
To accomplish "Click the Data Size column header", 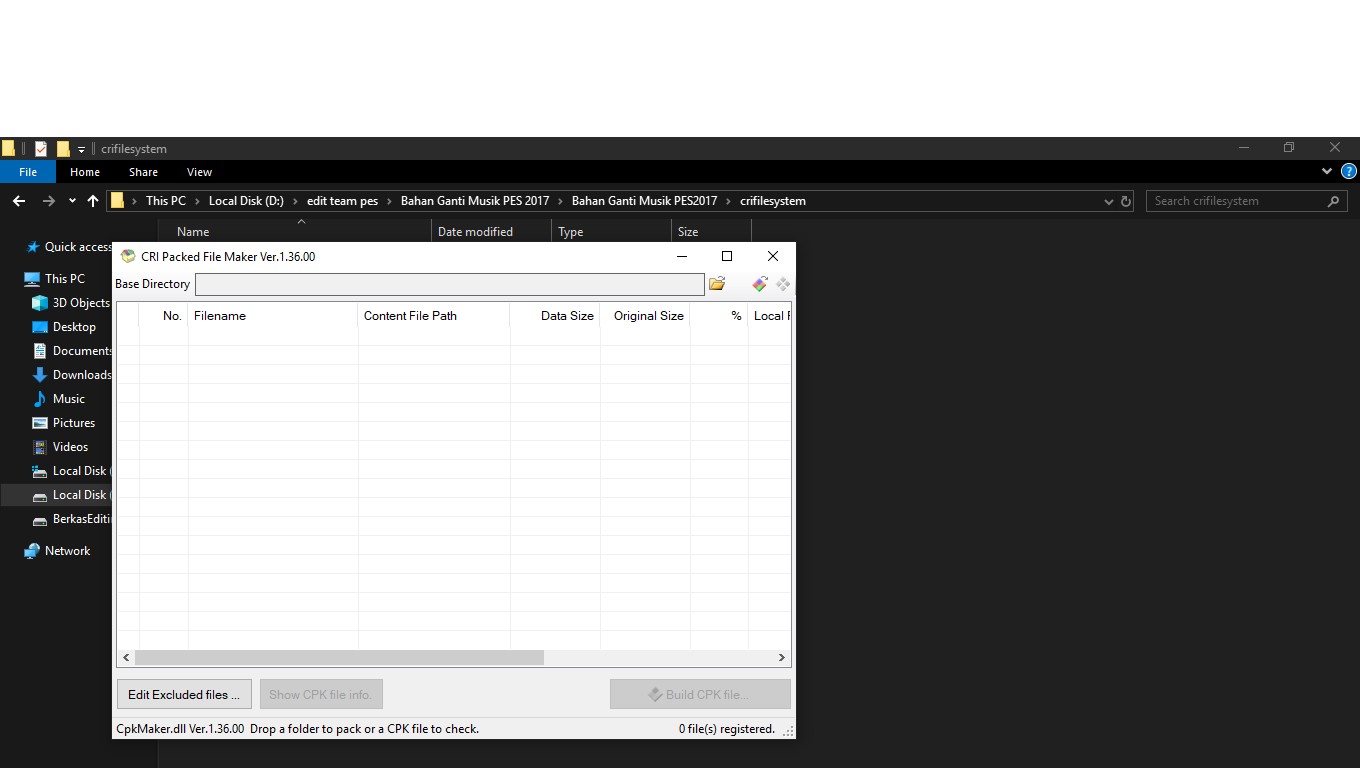I will tap(555, 316).
